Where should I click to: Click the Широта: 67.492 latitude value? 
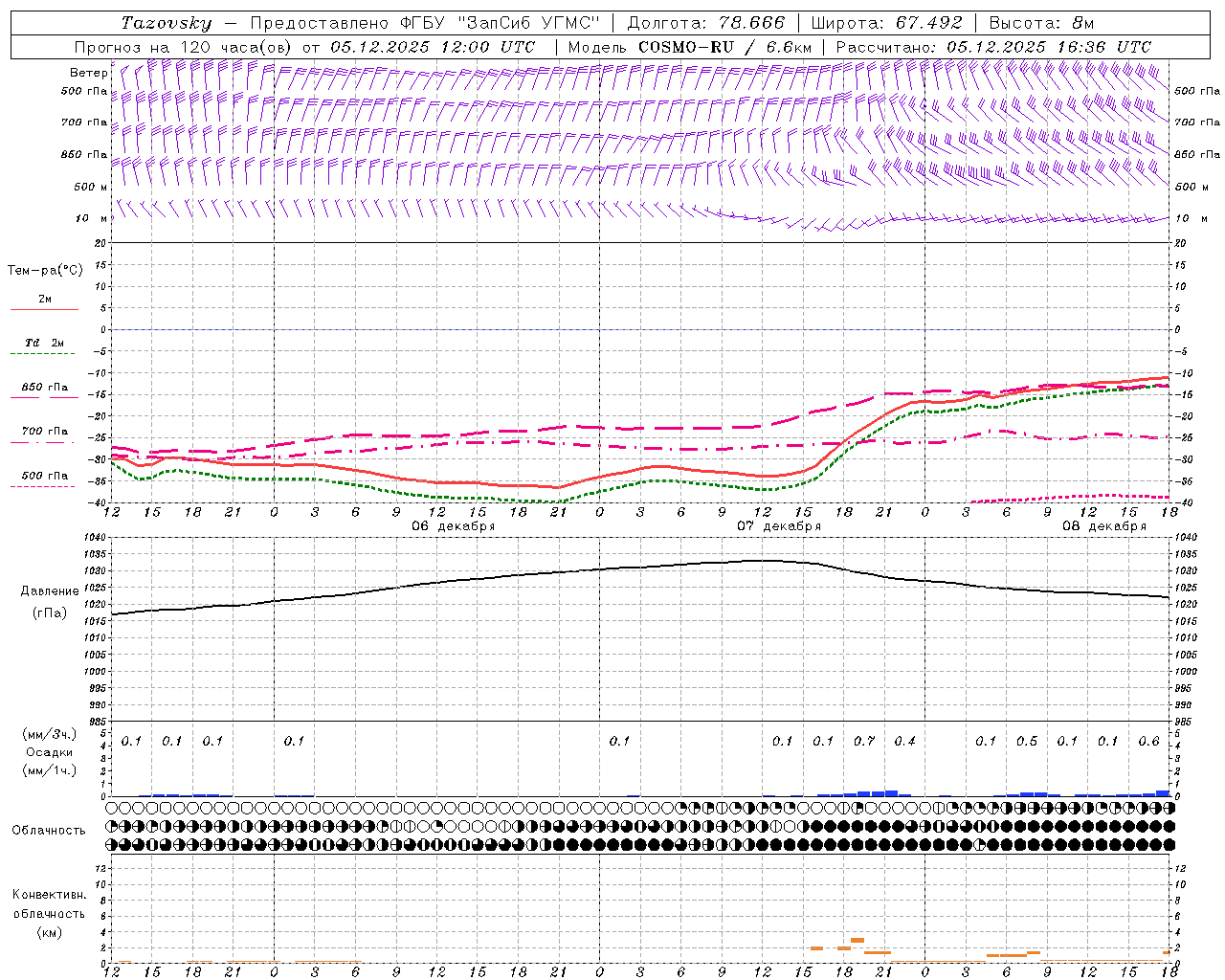click(886, 23)
